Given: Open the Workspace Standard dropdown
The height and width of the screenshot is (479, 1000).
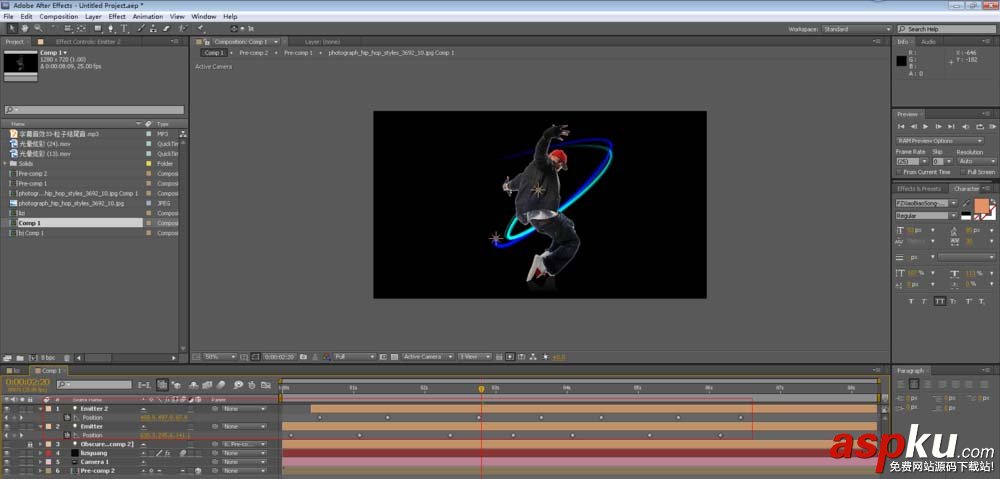Looking at the screenshot, I should tap(855, 29).
